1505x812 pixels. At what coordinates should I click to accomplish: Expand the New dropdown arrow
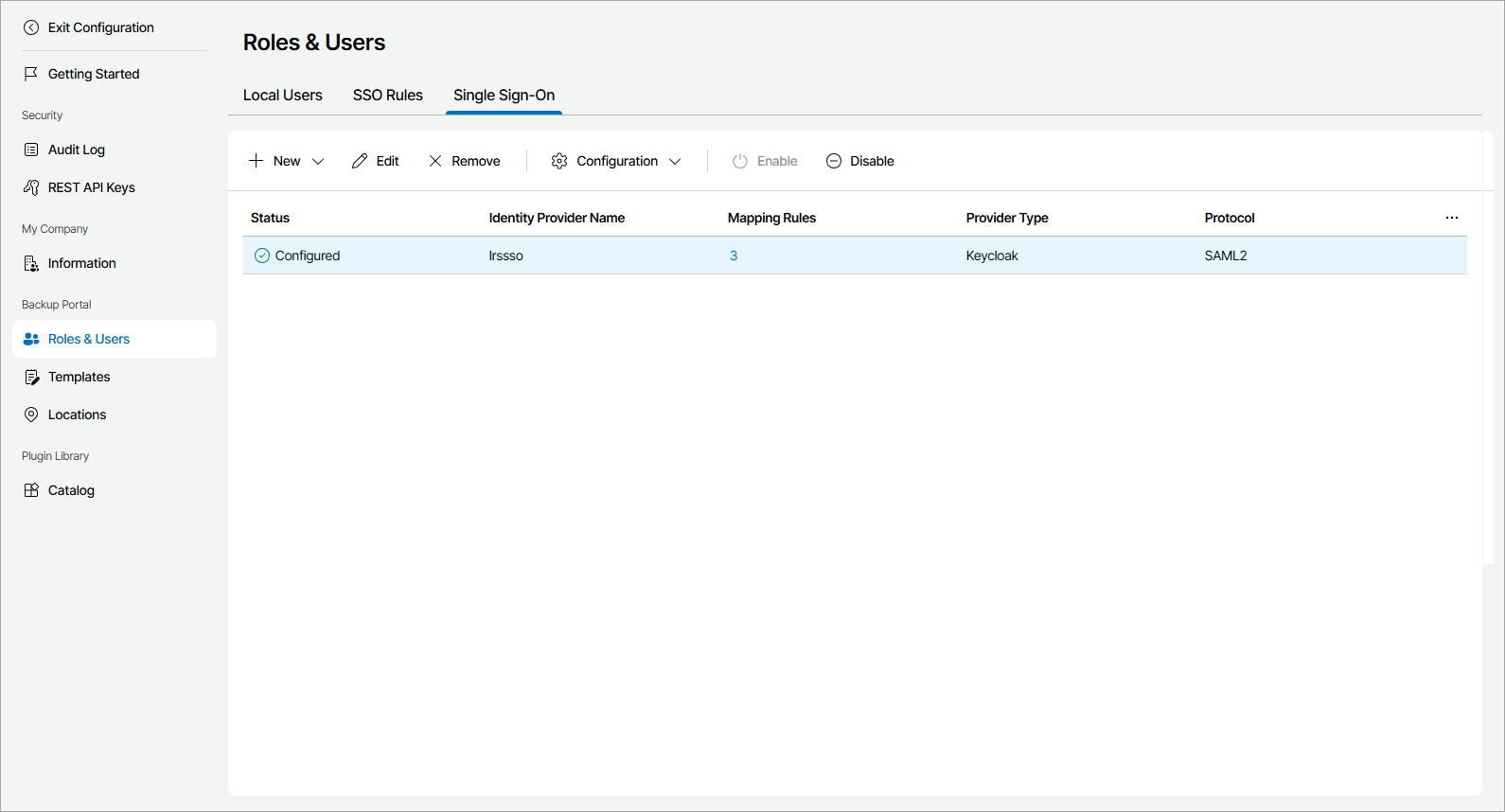[318, 161]
